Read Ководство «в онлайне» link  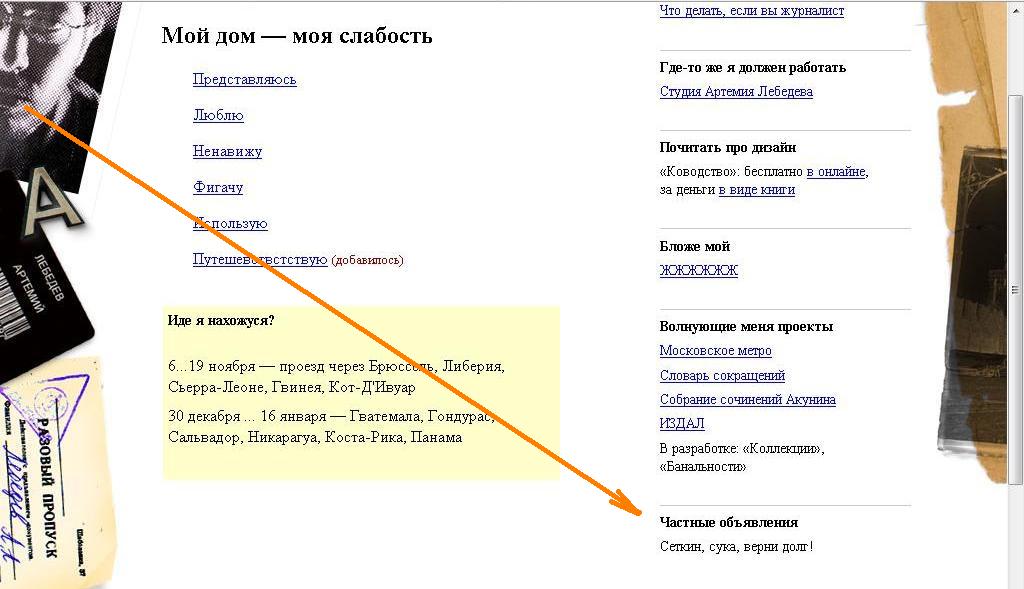(x=836, y=172)
